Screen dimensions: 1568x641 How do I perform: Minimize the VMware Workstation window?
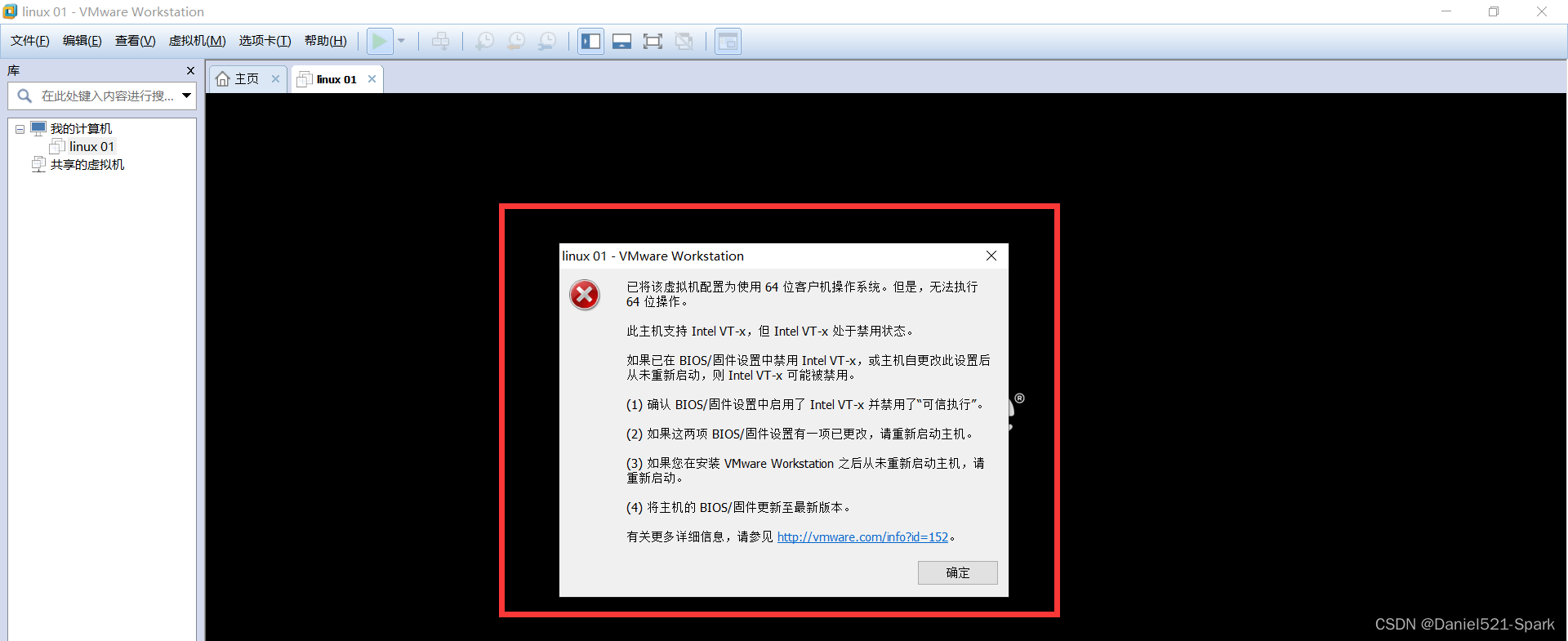point(1446,11)
